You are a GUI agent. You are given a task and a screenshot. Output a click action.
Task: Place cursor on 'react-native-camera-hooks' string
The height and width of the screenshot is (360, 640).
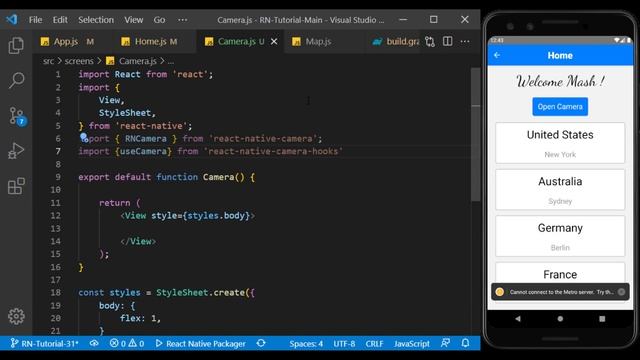tap(273, 151)
